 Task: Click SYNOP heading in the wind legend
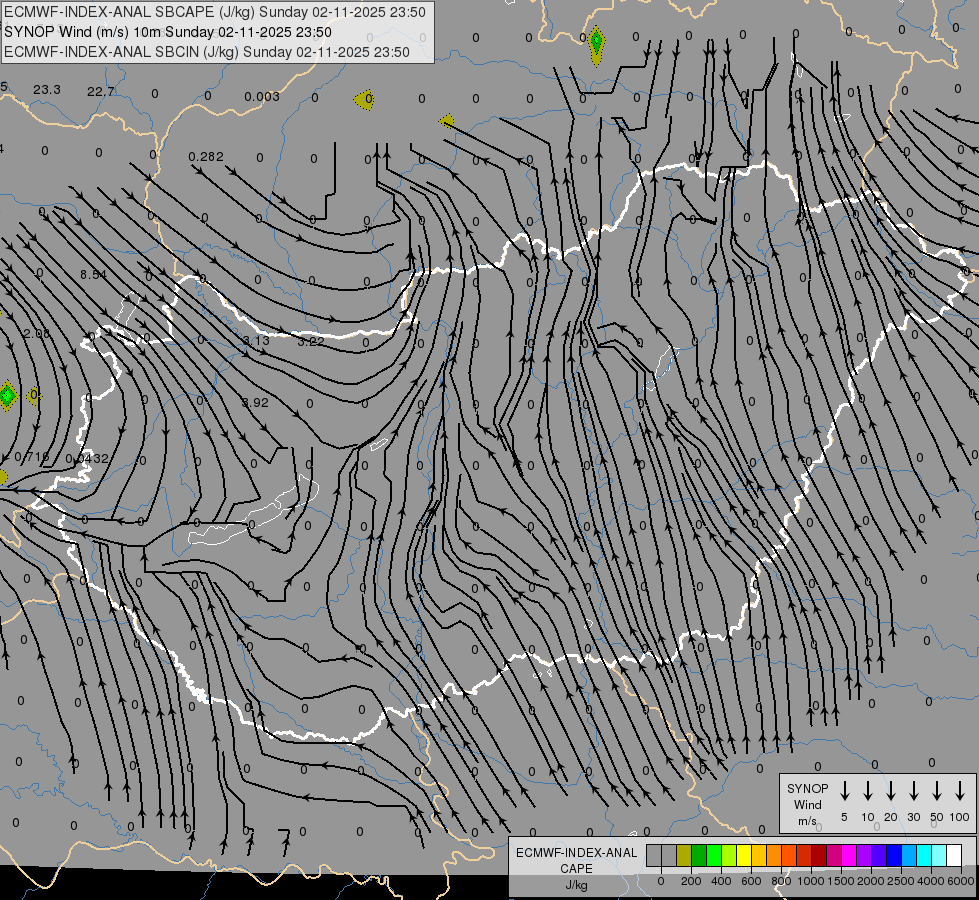[807, 788]
